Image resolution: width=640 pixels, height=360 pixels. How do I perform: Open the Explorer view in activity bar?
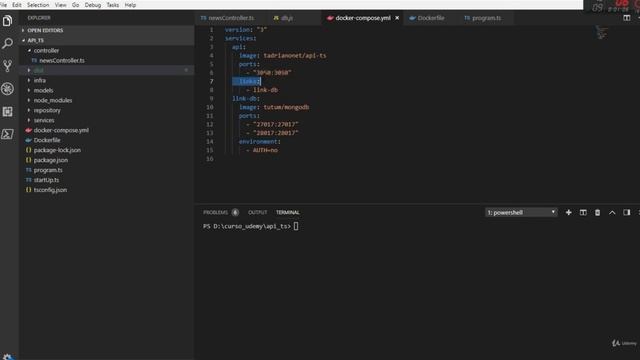pyautogui.click(x=7, y=20)
